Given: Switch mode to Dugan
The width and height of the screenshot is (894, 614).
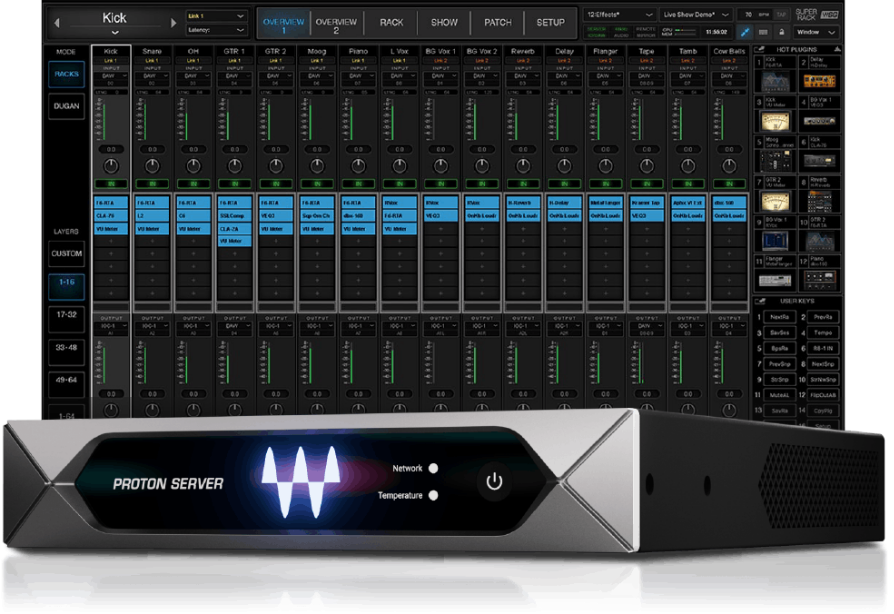Looking at the screenshot, I should (x=67, y=106).
